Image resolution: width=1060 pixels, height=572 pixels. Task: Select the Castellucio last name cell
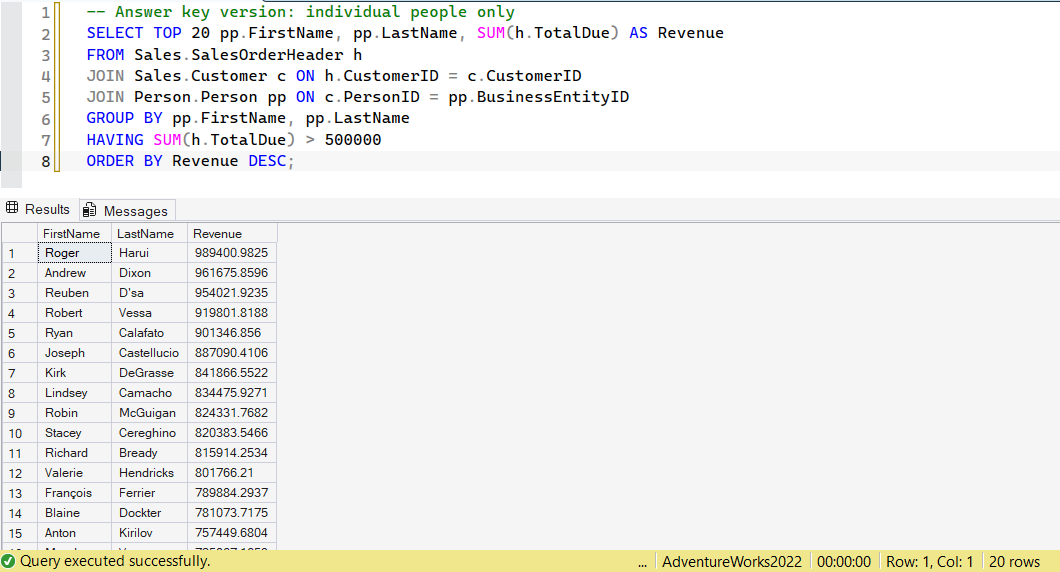149,353
